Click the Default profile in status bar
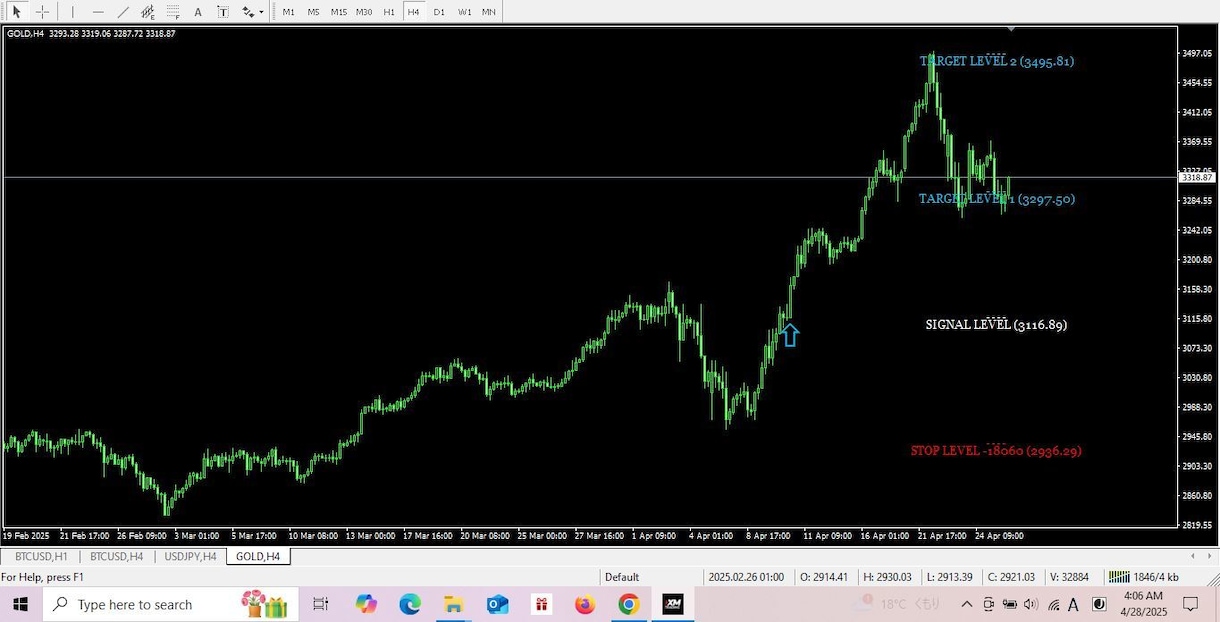This screenshot has width=1220, height=622. click(622, 577)
